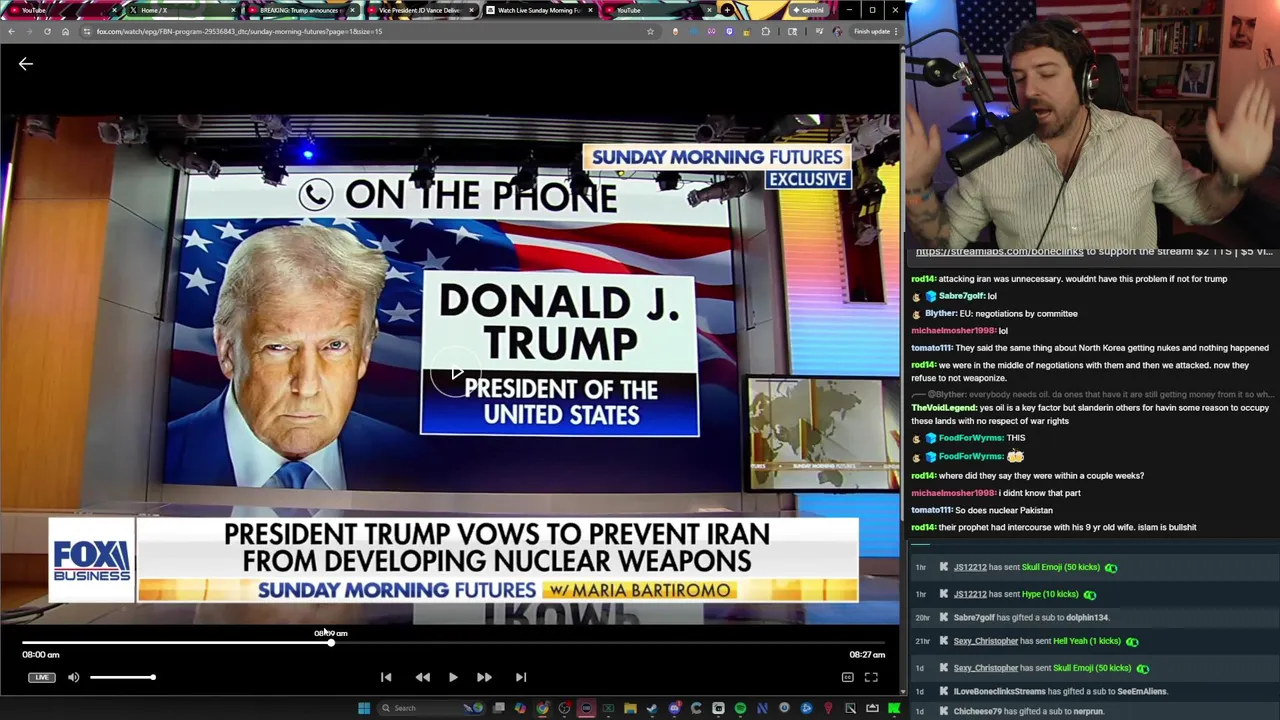Play the Fox Business video from the control bar
1280x720 pixels.
(453, 677)
